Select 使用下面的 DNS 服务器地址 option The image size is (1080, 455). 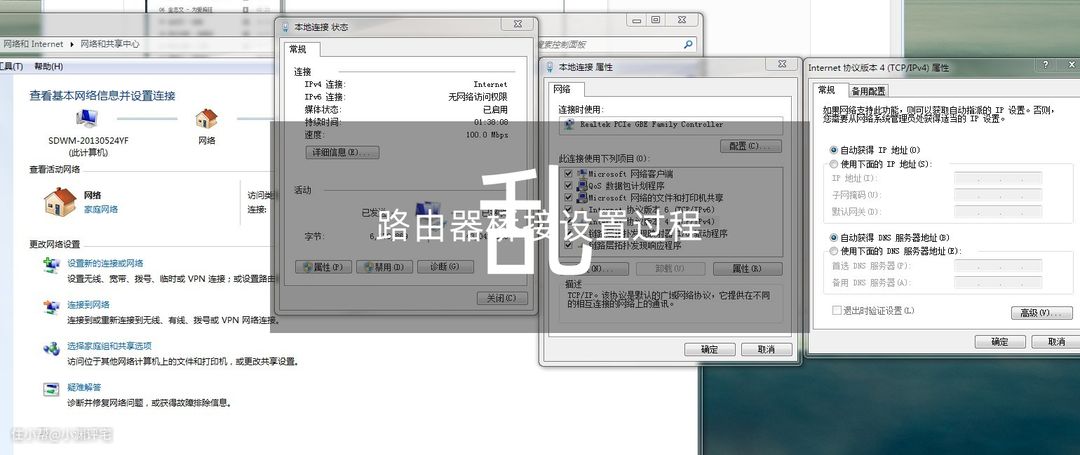pyautogui.click(x=834, y=250)
